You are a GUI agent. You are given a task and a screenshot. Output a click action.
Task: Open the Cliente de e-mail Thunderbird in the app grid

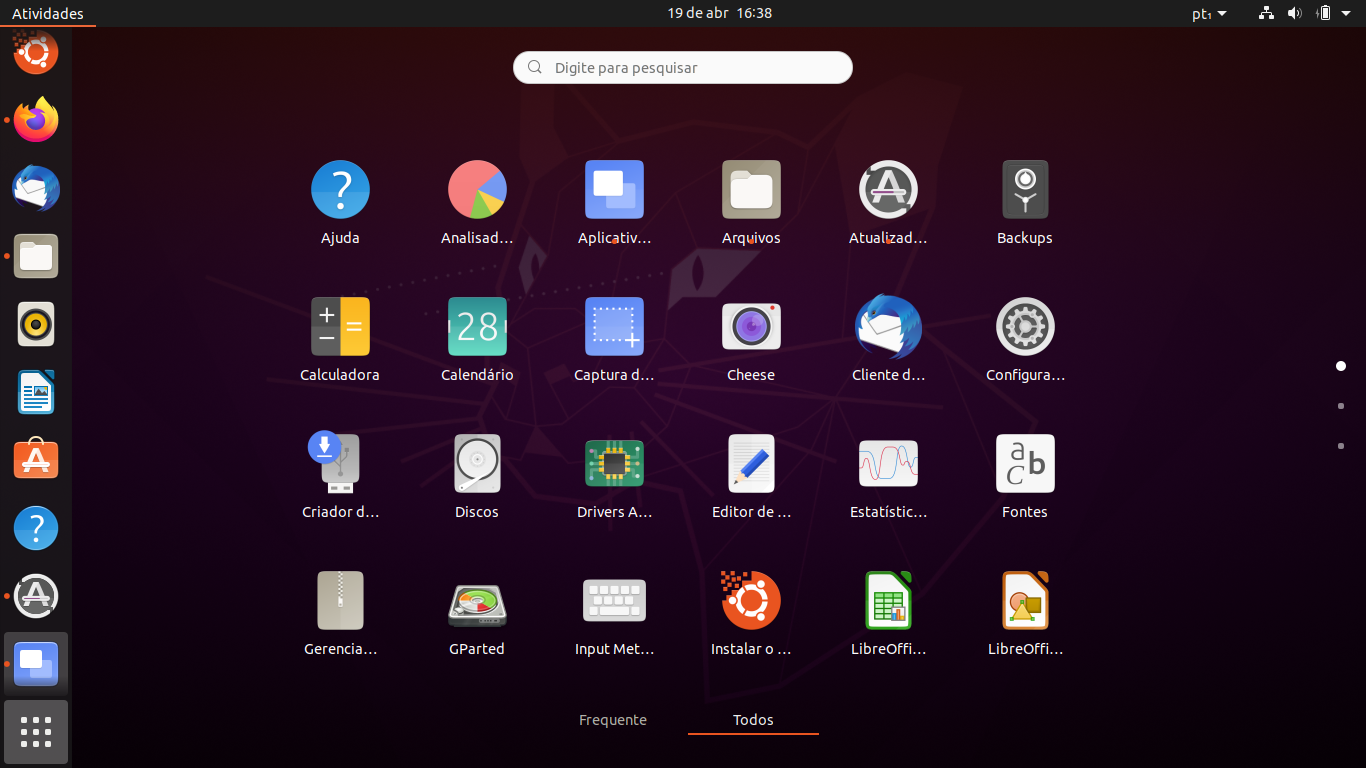pos(888,327)
